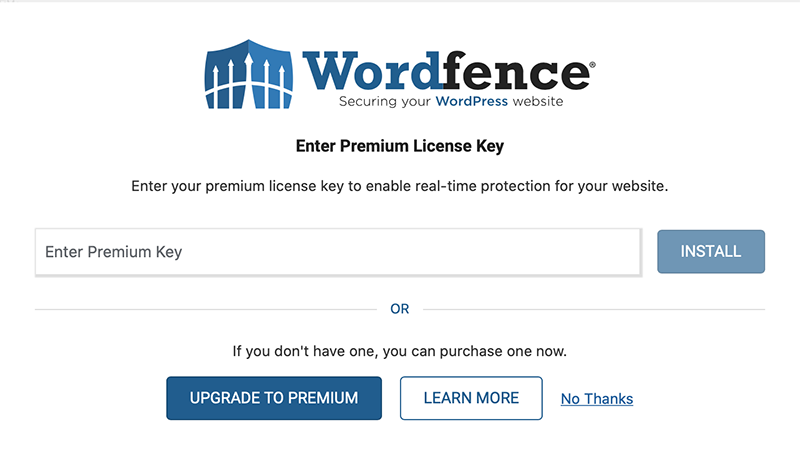Focus the Enter Premium Key input field
The height and width of the screenshot is (455, 800).
pos(338,252)
